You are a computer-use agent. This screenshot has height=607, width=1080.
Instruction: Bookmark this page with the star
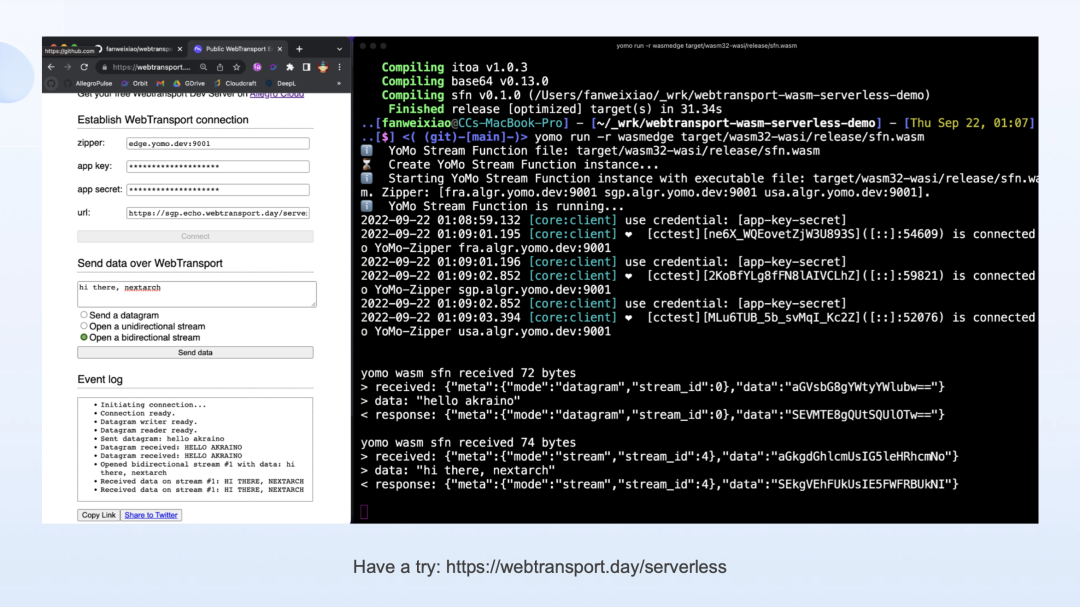pyautogui.click(x=236, y=68)
